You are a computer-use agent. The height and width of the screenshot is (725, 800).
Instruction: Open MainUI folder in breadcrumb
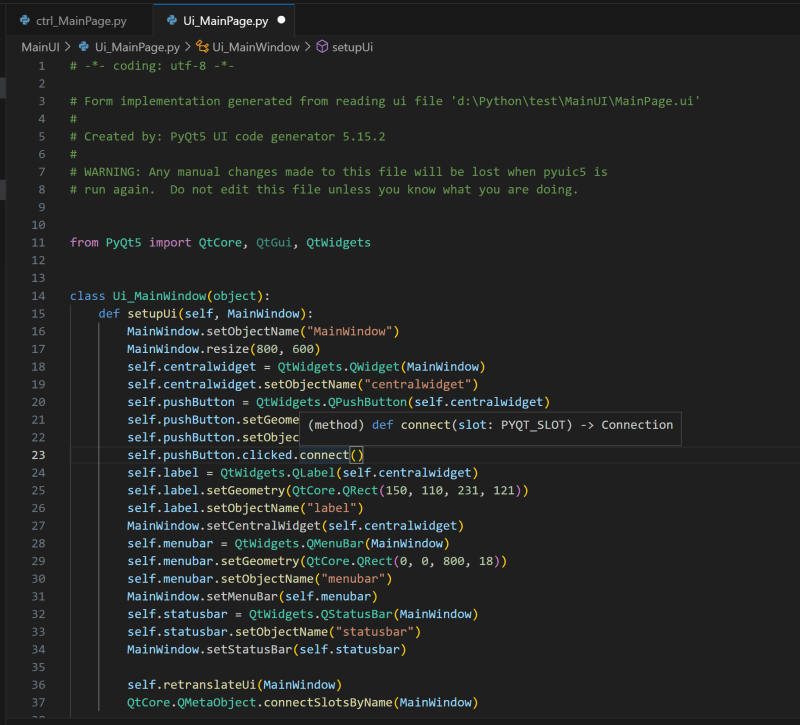pos(40,47)
